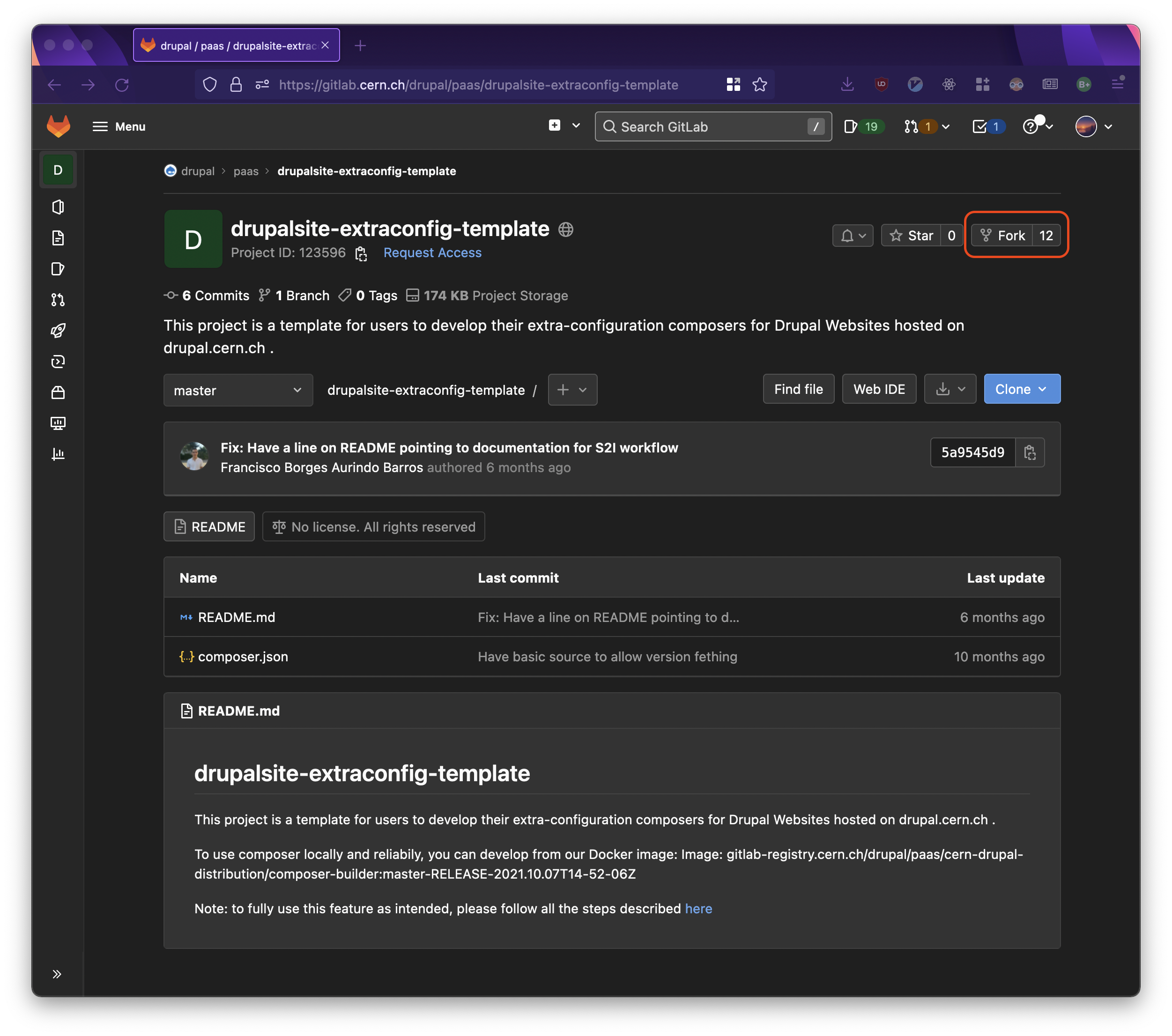Click Find file button
This screenshot has height=1036, width=1172.
pyautogui.click(x=798, y=389)
